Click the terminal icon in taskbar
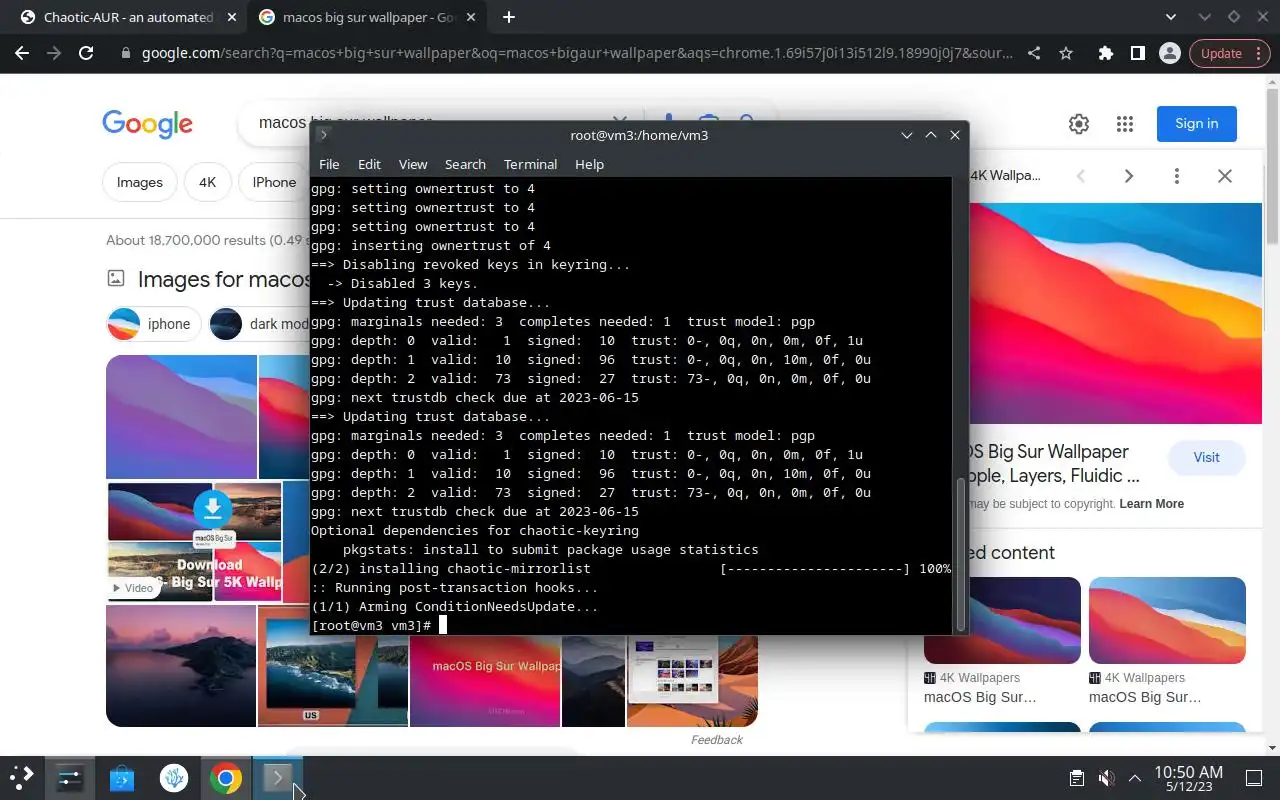1280x800 pixels. coord(278,777)
